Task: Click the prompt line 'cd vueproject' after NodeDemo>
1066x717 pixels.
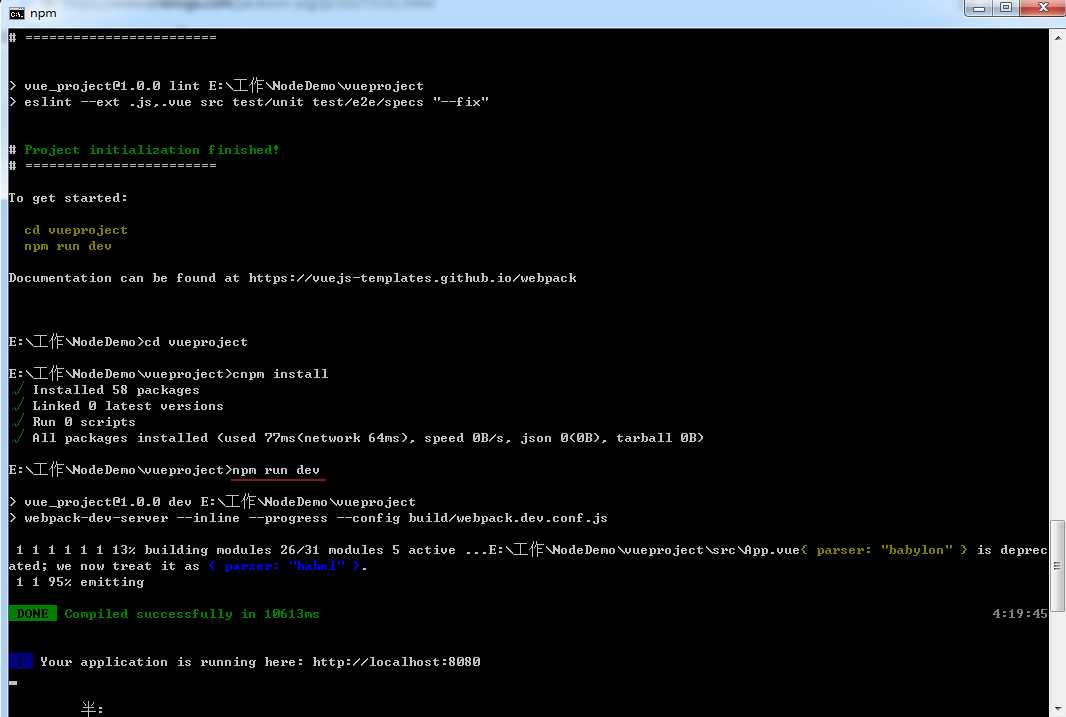Action: [196, 342]
